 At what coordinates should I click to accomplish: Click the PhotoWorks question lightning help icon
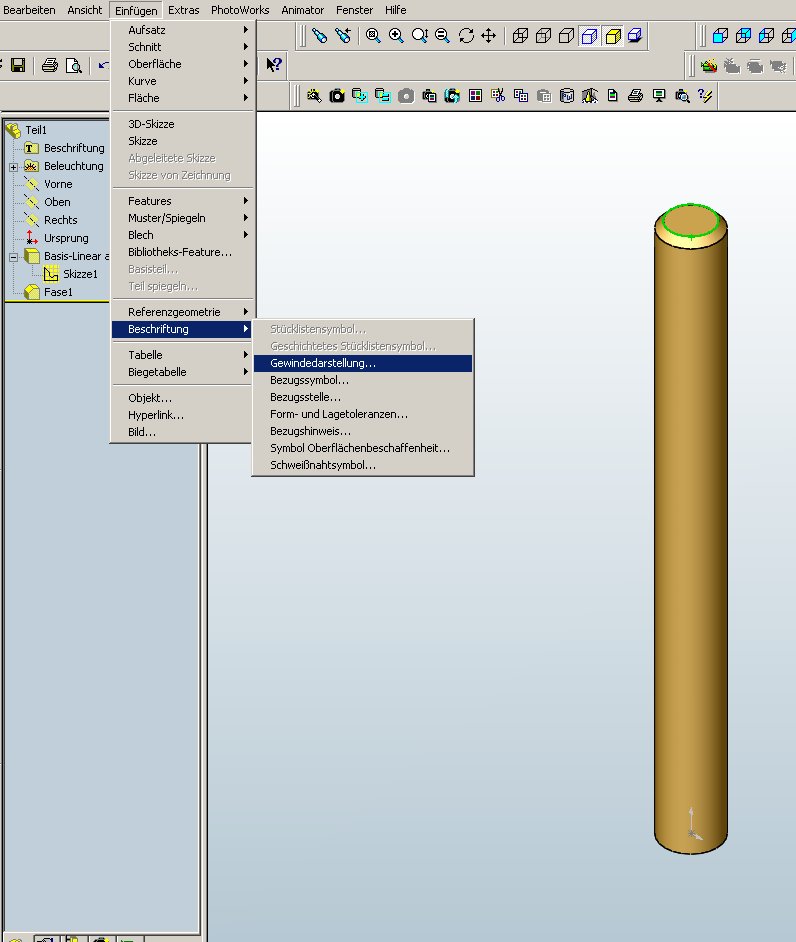[x=705, y=96]
